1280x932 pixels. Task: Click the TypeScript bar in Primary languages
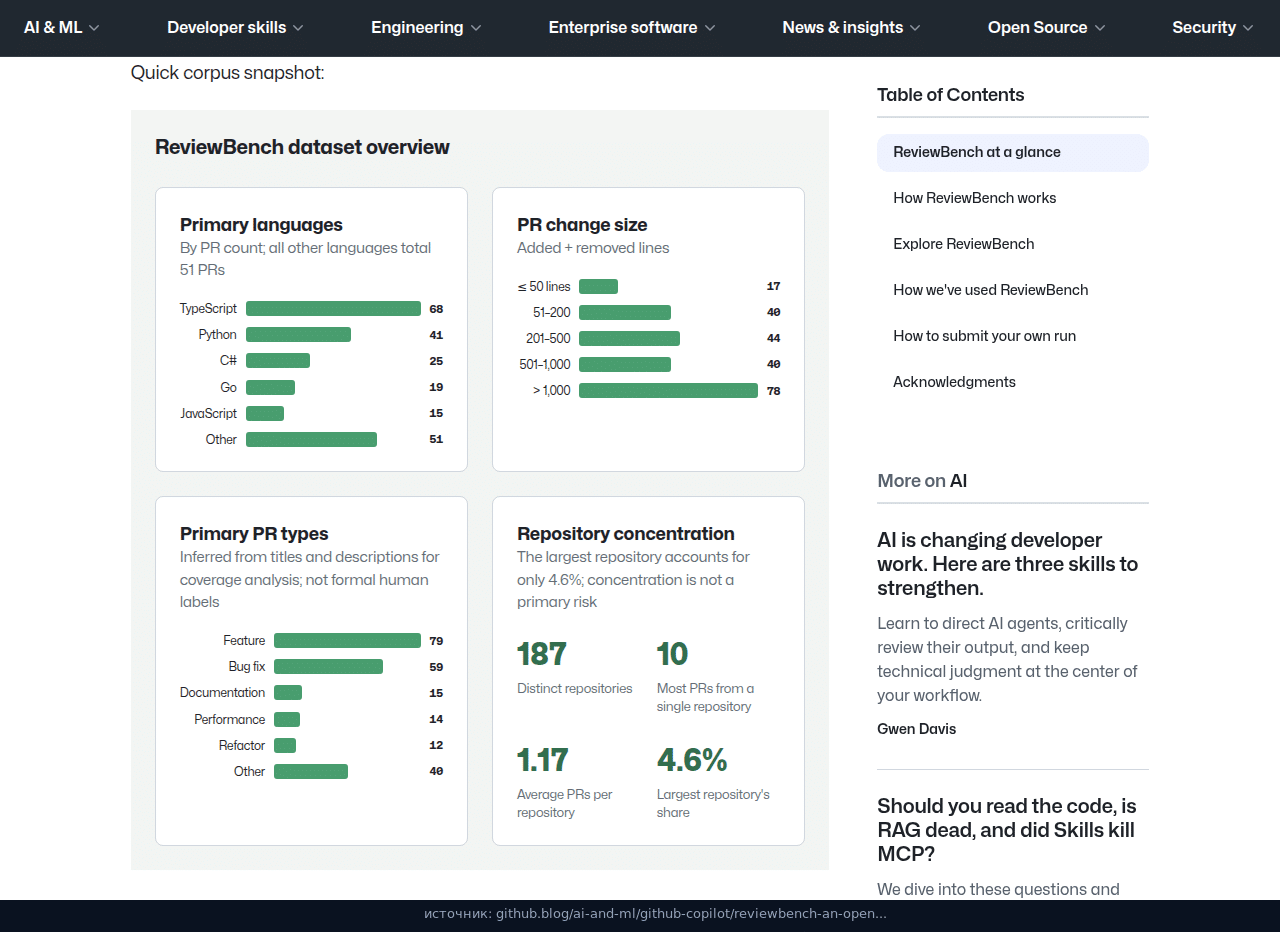point(333,309)
